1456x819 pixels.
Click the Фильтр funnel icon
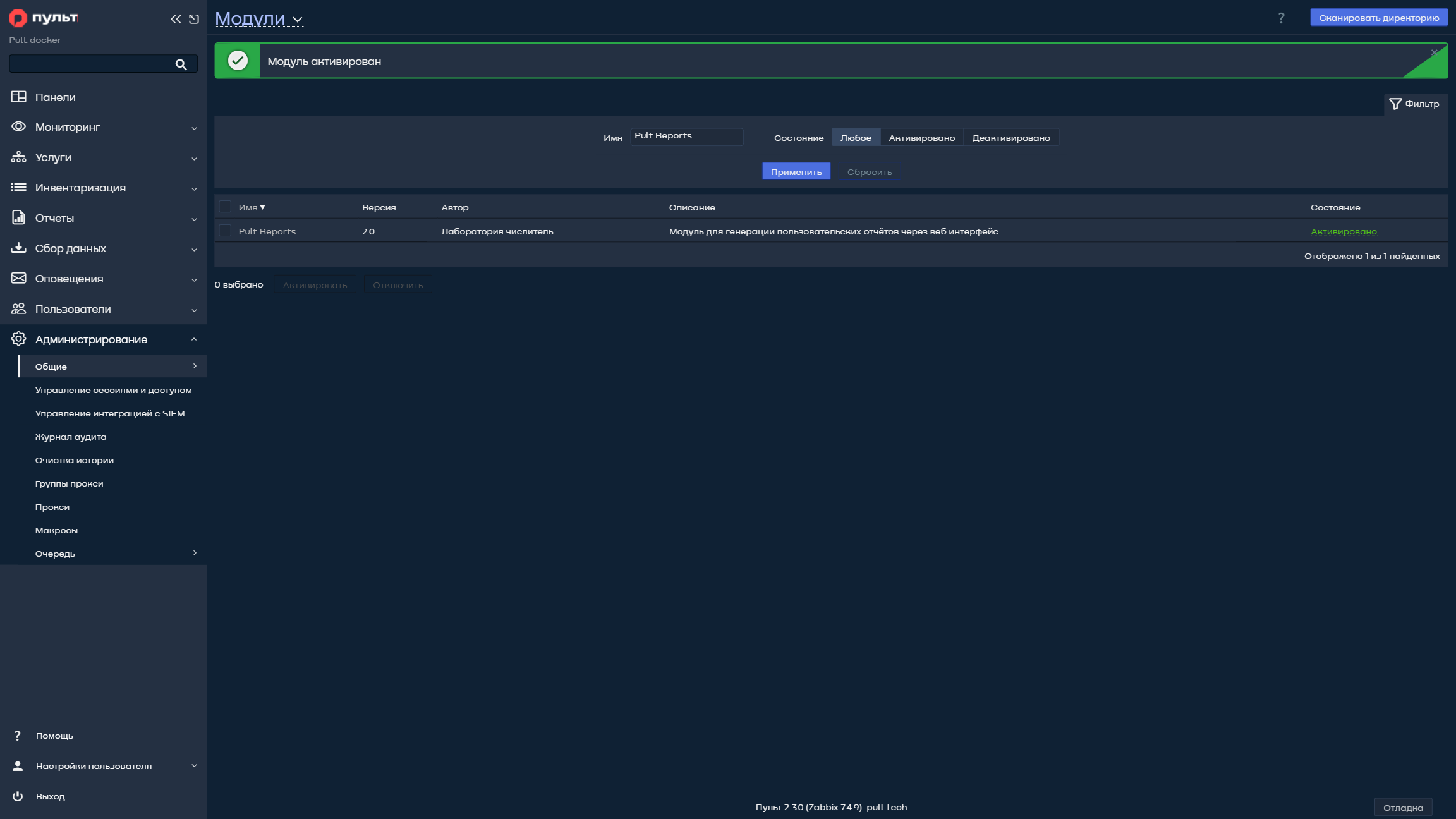(x=1395, y=104)
